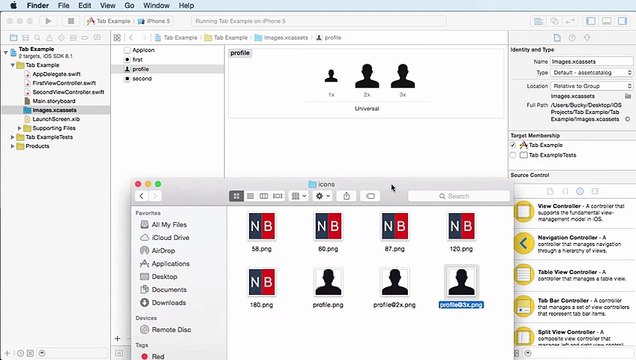
Task: Show the Xcode version editor
Action: 570,21
